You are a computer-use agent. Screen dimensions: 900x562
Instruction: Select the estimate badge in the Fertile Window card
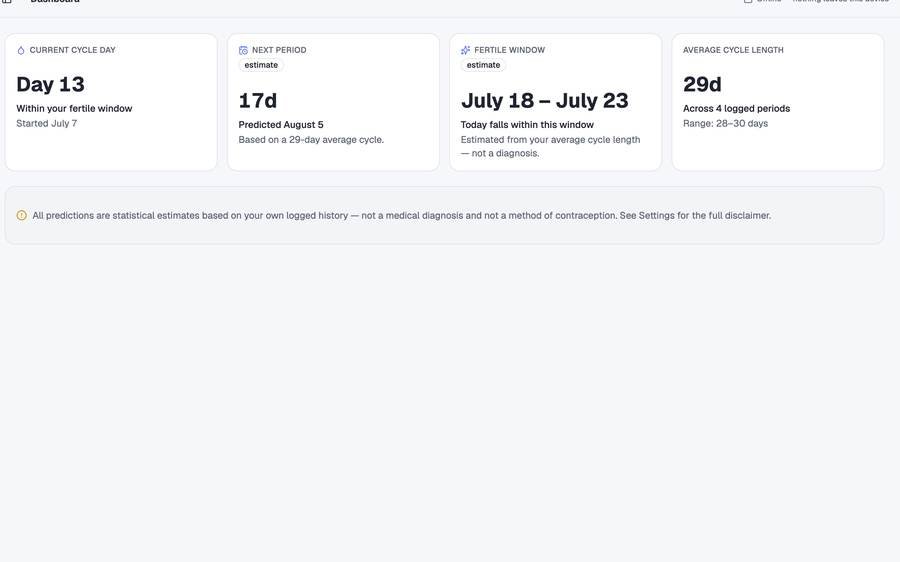pos(483,65)
